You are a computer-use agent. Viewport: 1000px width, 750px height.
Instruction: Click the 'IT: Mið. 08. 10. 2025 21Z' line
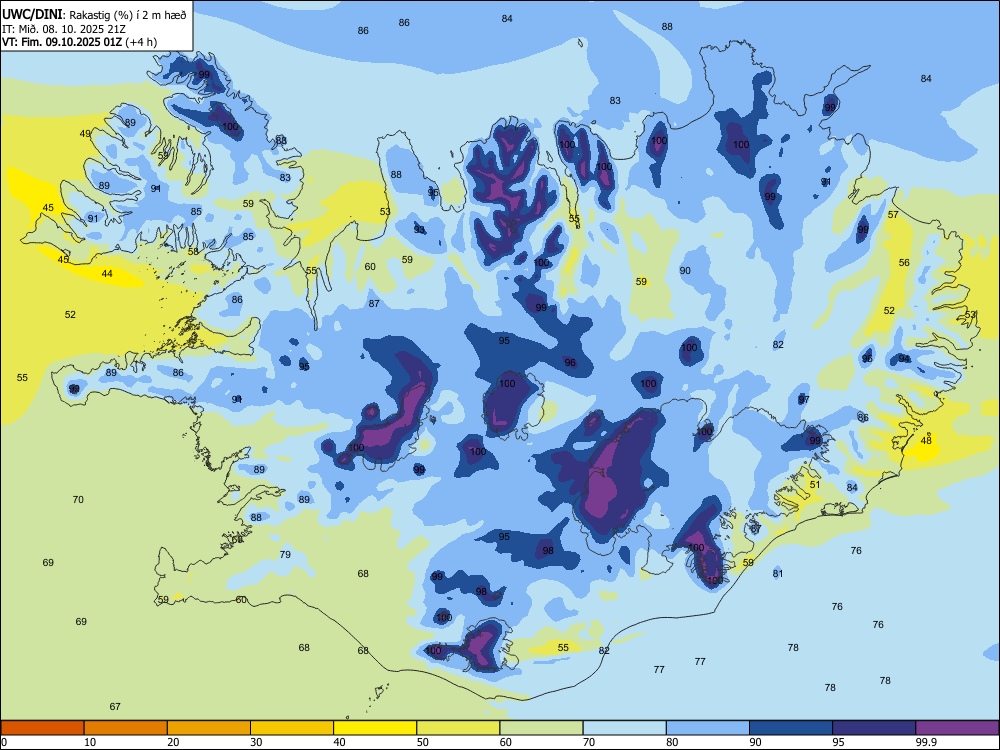pyautogui.click(x=64, y=29)
